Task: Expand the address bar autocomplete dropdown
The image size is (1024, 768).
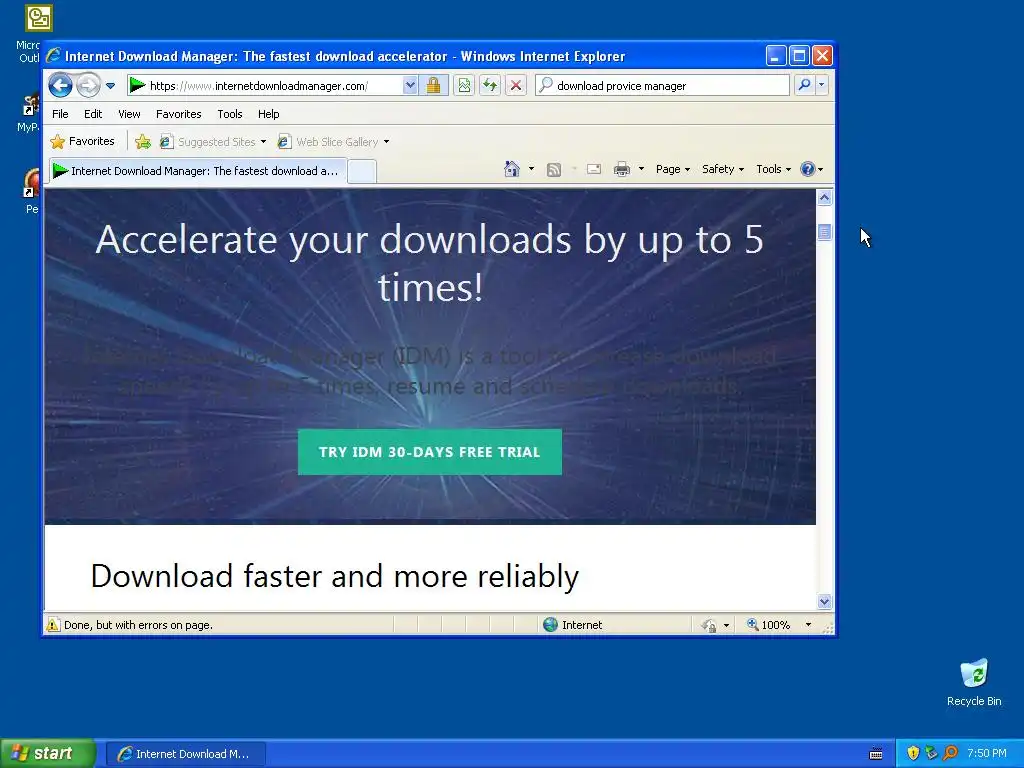Action: point(409,86)
